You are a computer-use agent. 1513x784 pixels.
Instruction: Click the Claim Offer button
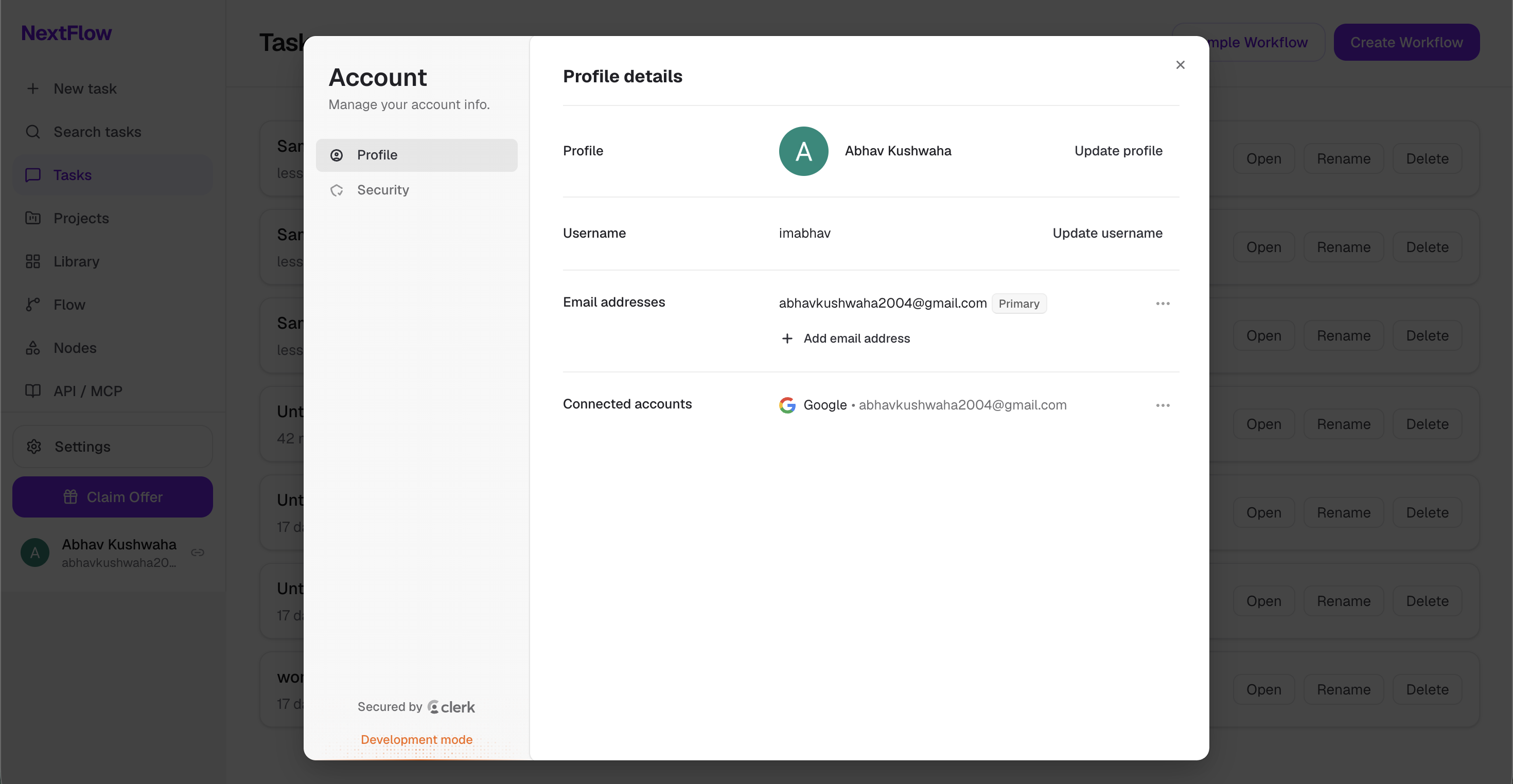click(x=113, y=497)
